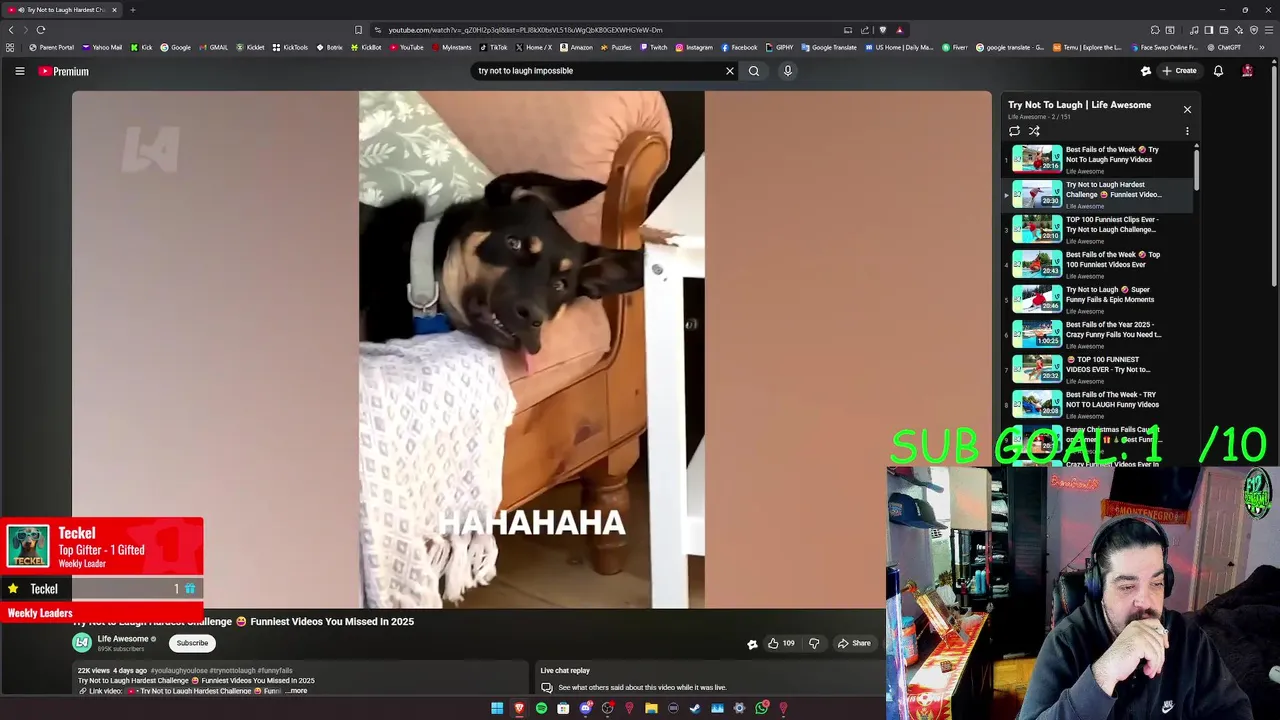Open the #youlaughyoulose hashtag link
The width and height of the screenshot is (1280, 720).
coord(179,671)
